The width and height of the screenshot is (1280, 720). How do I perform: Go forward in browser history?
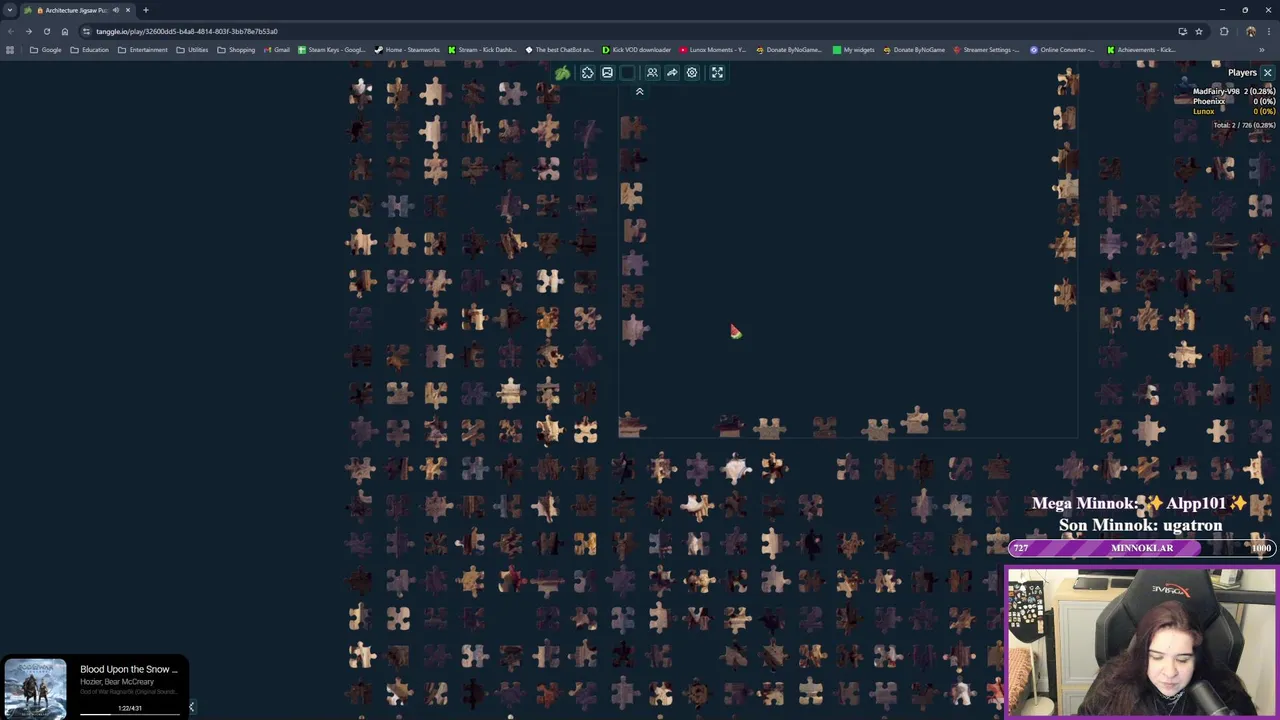(28, 31)
